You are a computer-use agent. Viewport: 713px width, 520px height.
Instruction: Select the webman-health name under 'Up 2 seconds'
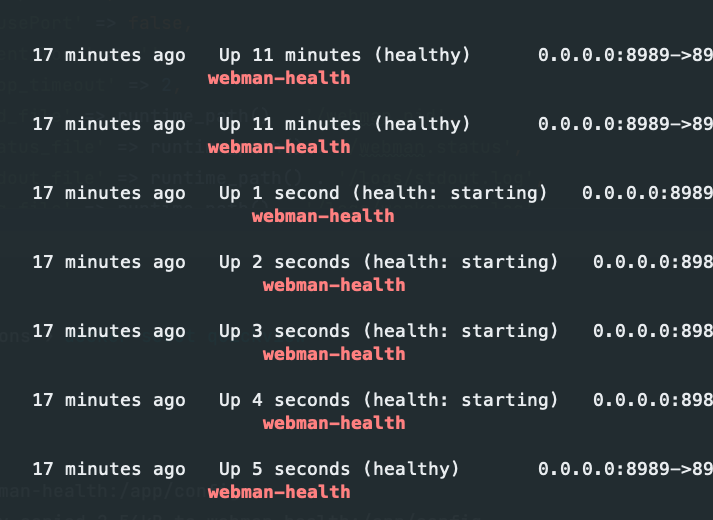coord(334,285)
